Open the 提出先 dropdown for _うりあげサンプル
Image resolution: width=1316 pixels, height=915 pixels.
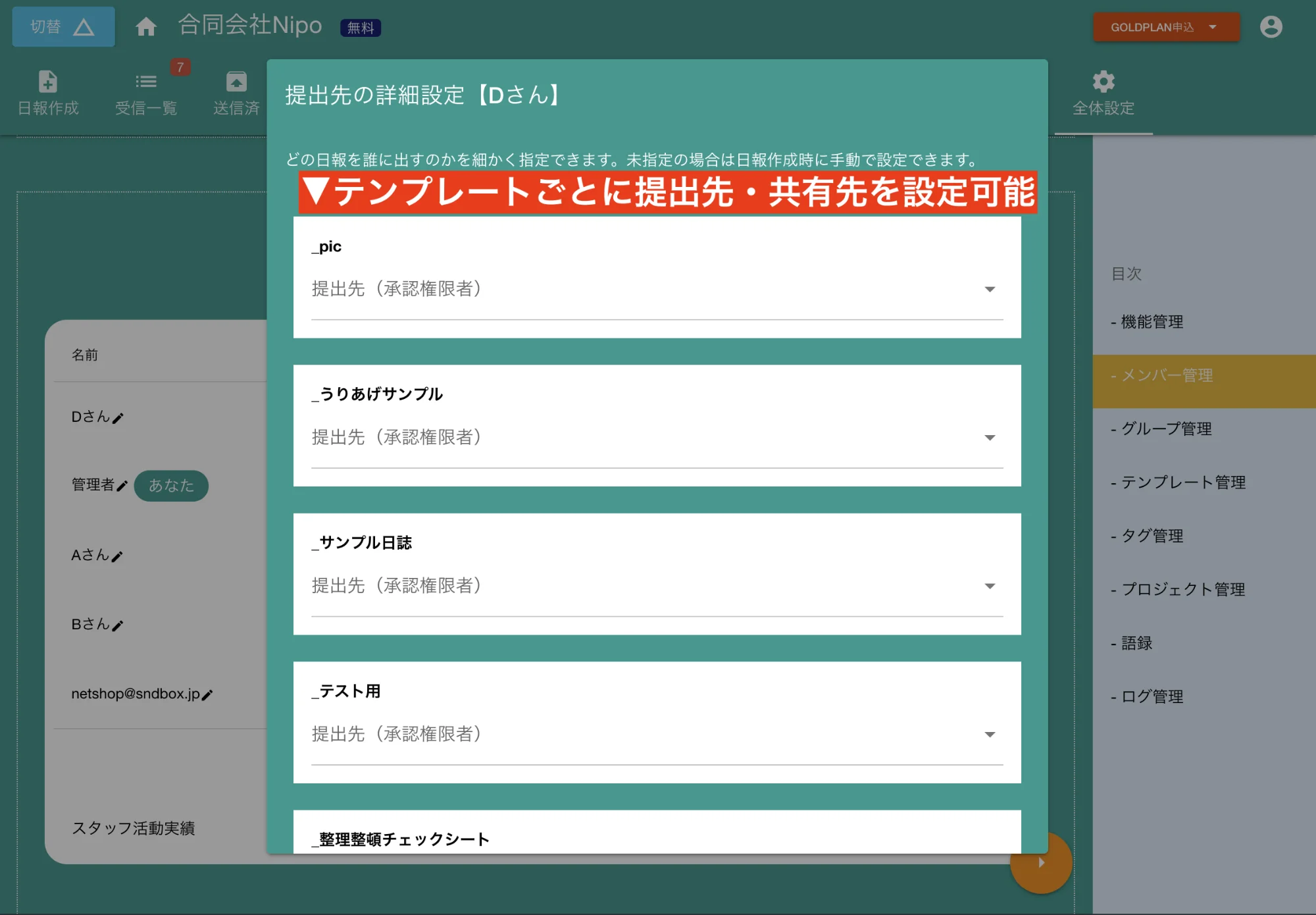coord(989,437)
